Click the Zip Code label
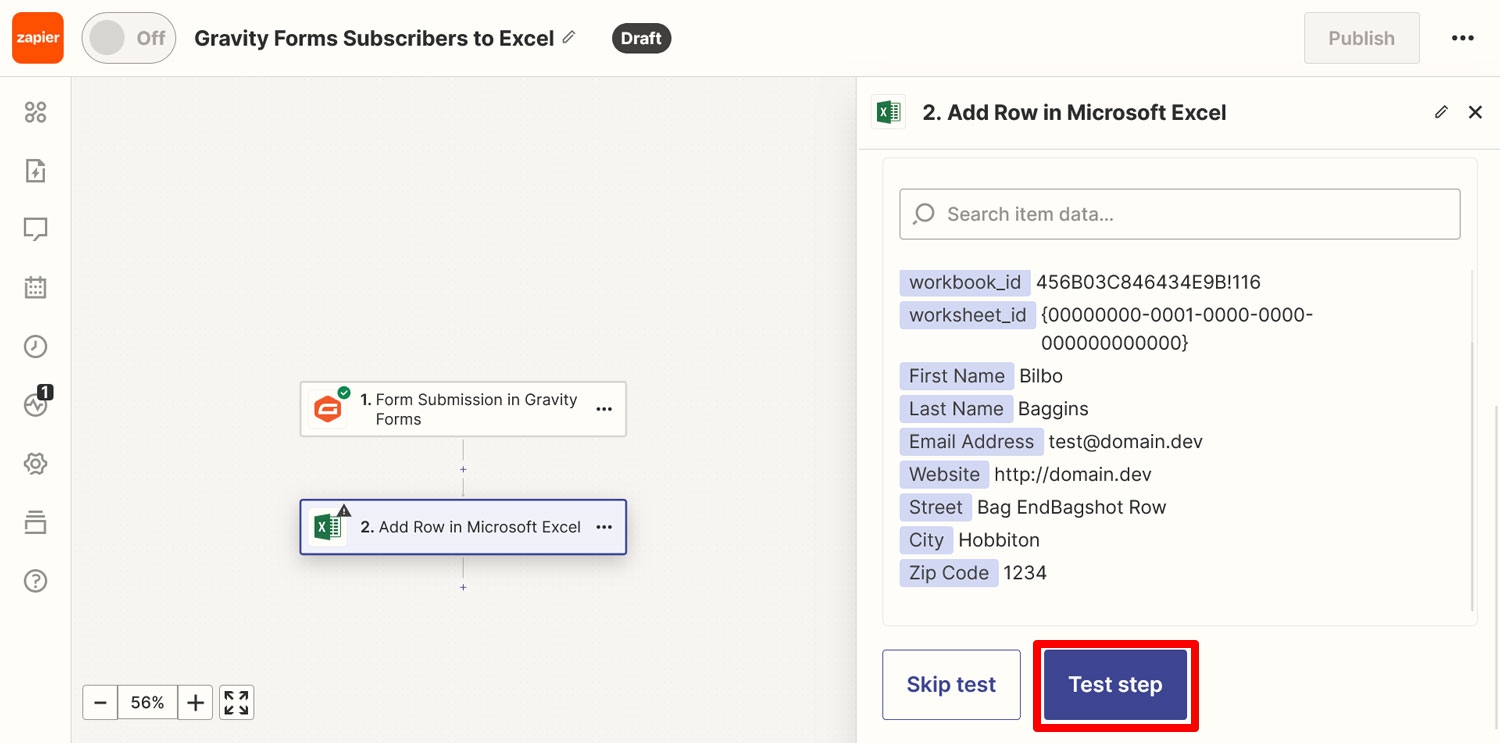 point(949,573)
